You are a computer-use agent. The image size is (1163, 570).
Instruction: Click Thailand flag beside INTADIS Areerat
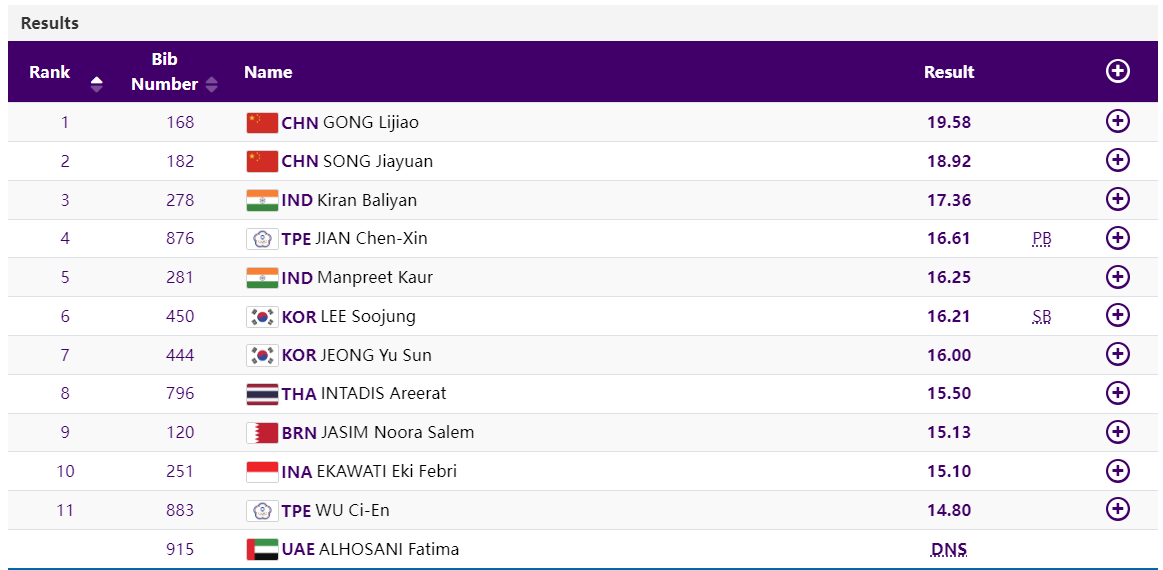(262, 394)
